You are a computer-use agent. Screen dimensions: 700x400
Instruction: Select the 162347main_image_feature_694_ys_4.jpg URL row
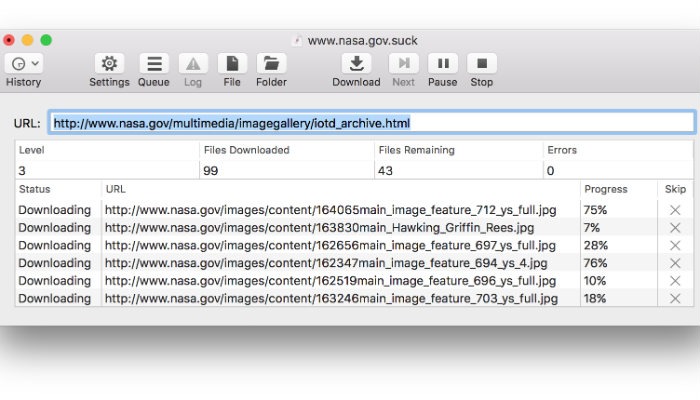point(326,263)
